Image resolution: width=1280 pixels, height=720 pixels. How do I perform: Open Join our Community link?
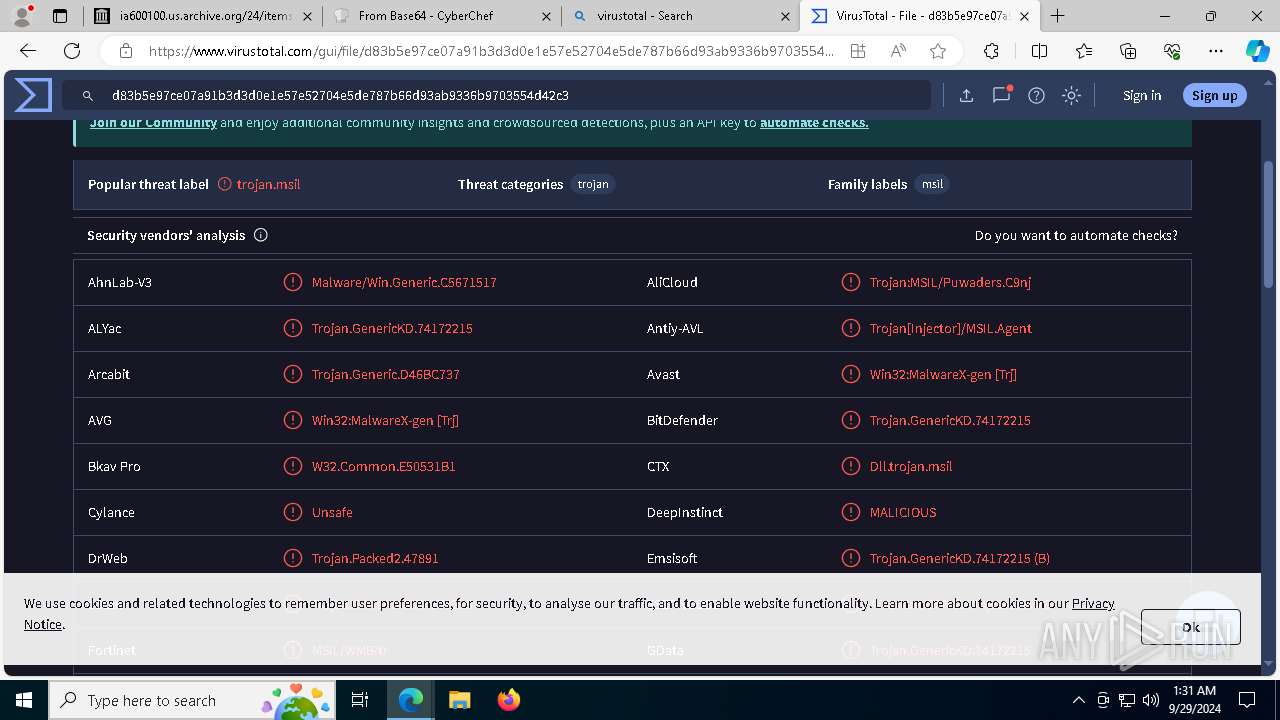pos(153,123)
